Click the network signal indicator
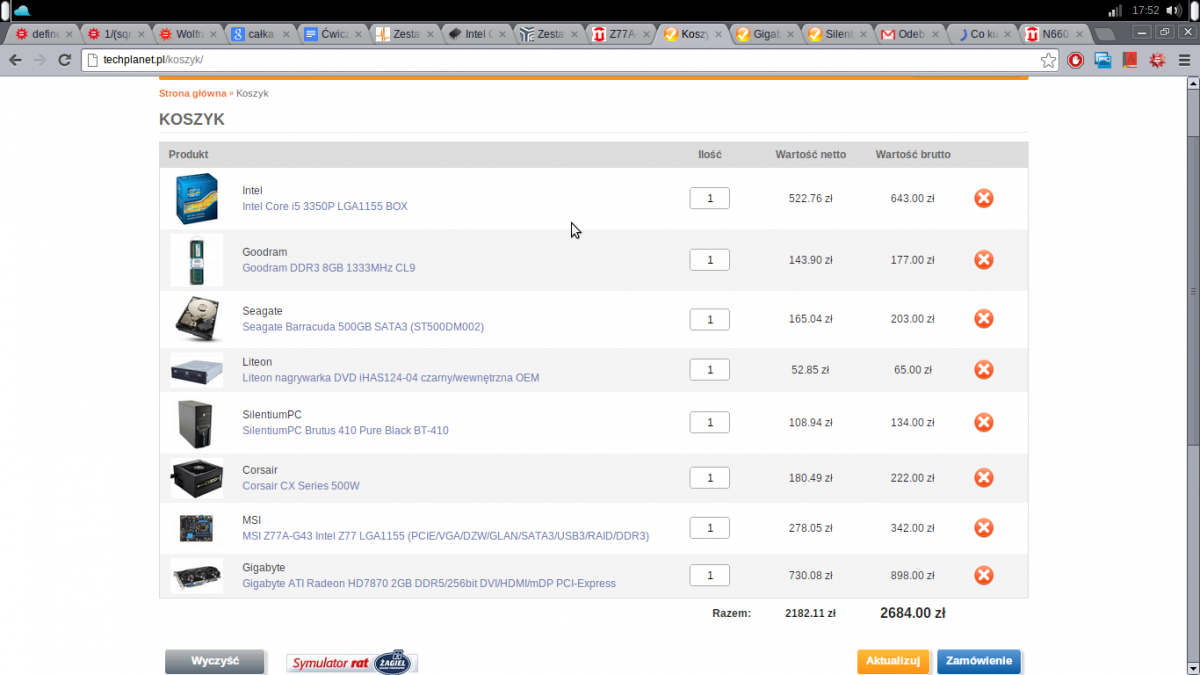 [1115, 10]
